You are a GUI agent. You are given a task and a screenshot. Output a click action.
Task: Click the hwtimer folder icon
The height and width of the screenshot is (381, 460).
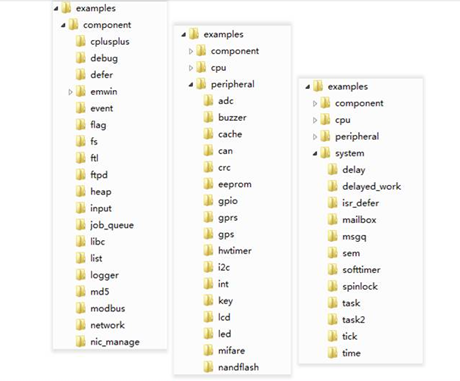click(x=208, y=250)
